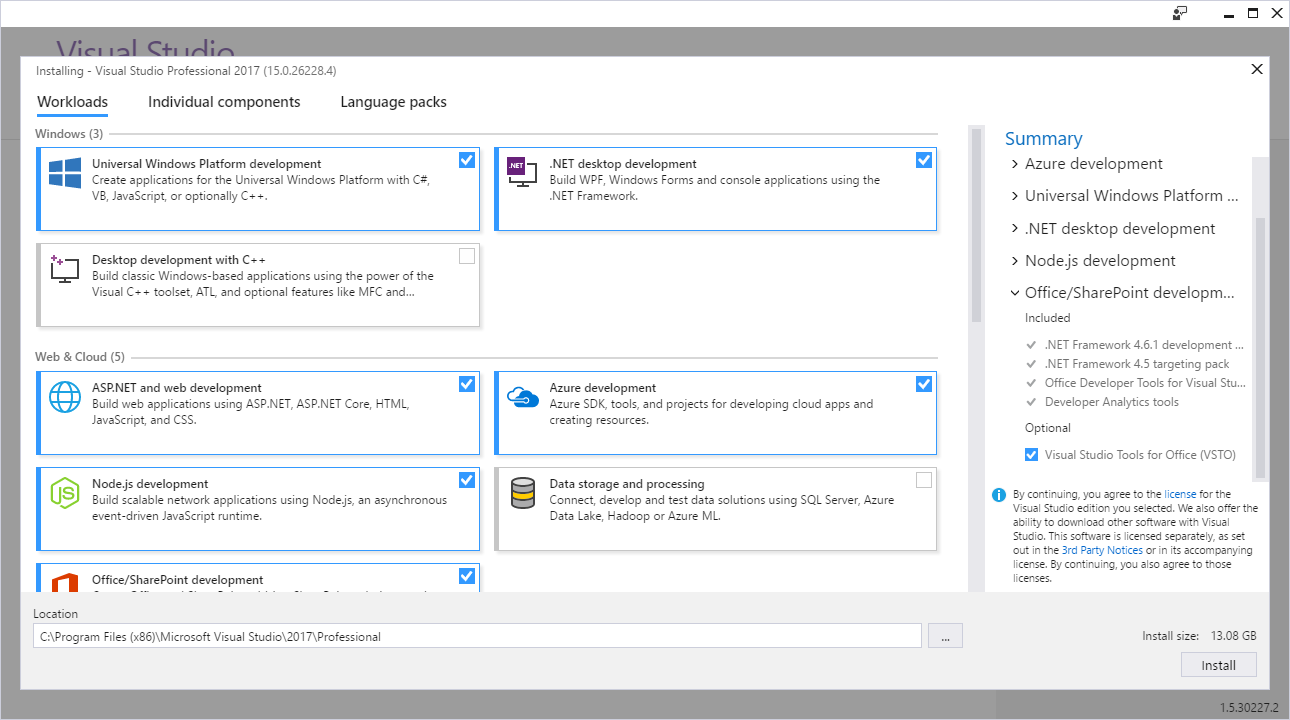Enable the Data storage and processing checkbox
This screenshot has height=720, width=1290.
[x=924, y=480]
